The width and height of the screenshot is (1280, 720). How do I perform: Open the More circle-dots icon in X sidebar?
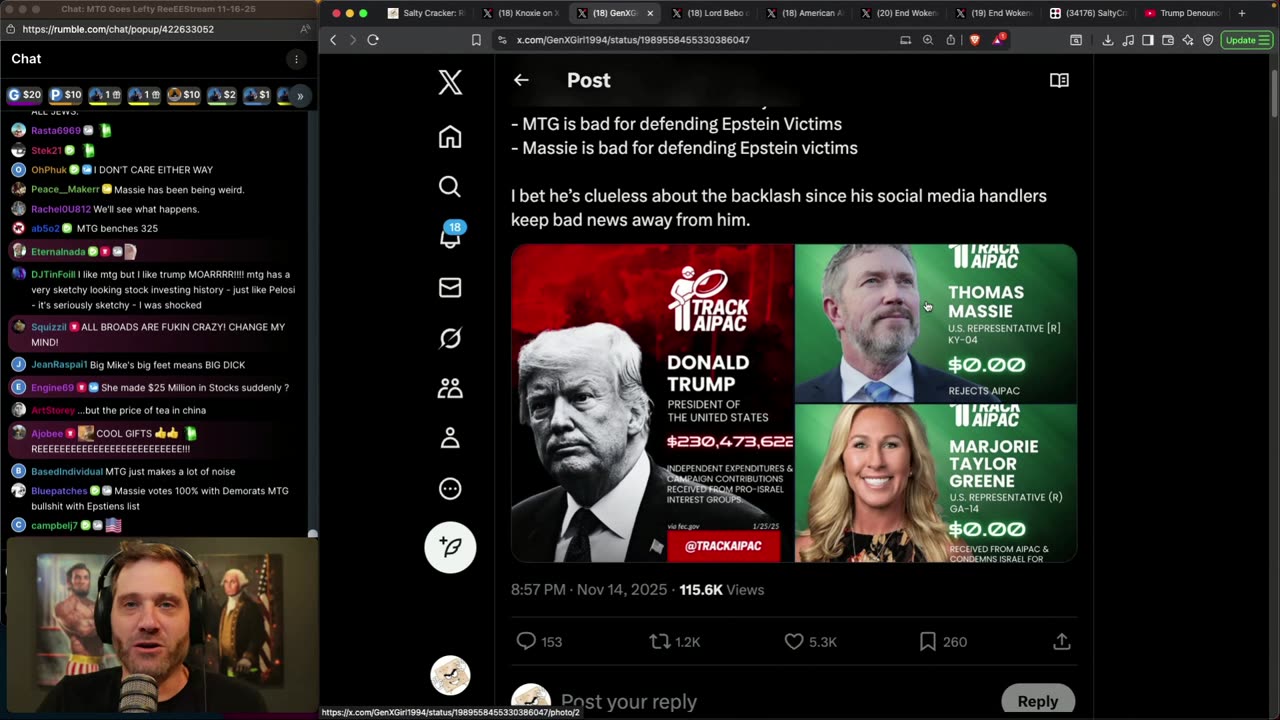(450, 488)
